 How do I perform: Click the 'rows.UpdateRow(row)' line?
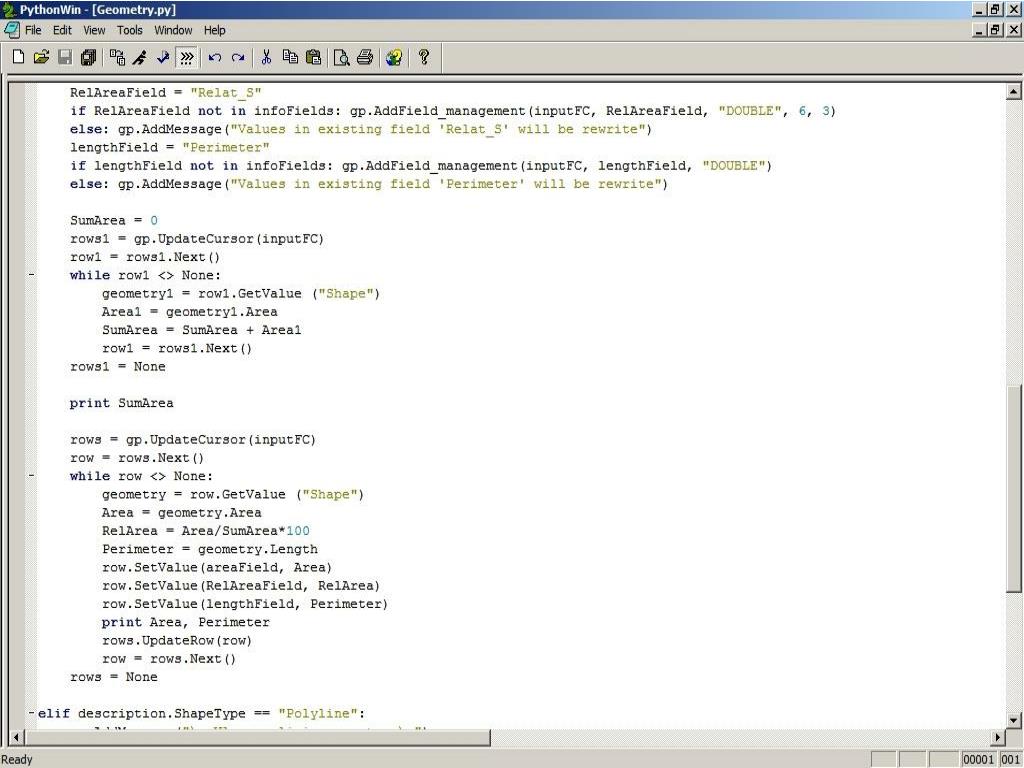pyautogui.click(x=177, y=641)
